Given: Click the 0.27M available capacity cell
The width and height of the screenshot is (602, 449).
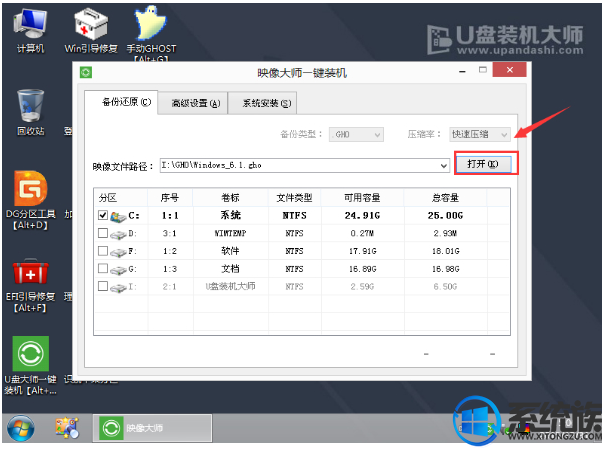Looking at the screenshot, I should click(x=362, y=233).
